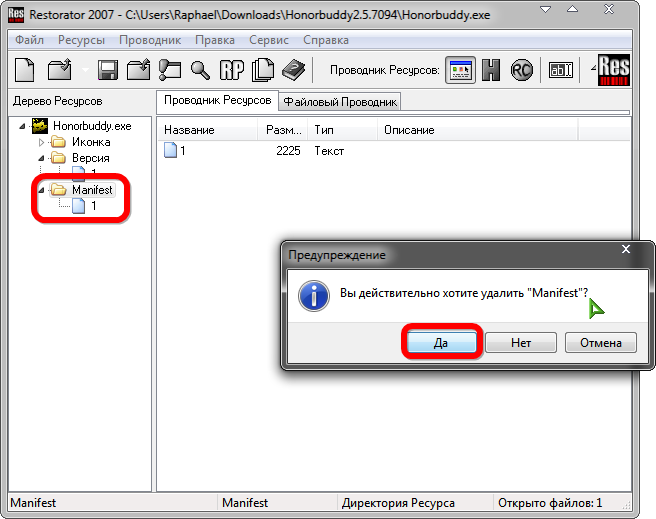Click the Save As folder icon
Viewport: 656px width, 519px height.
138,69
